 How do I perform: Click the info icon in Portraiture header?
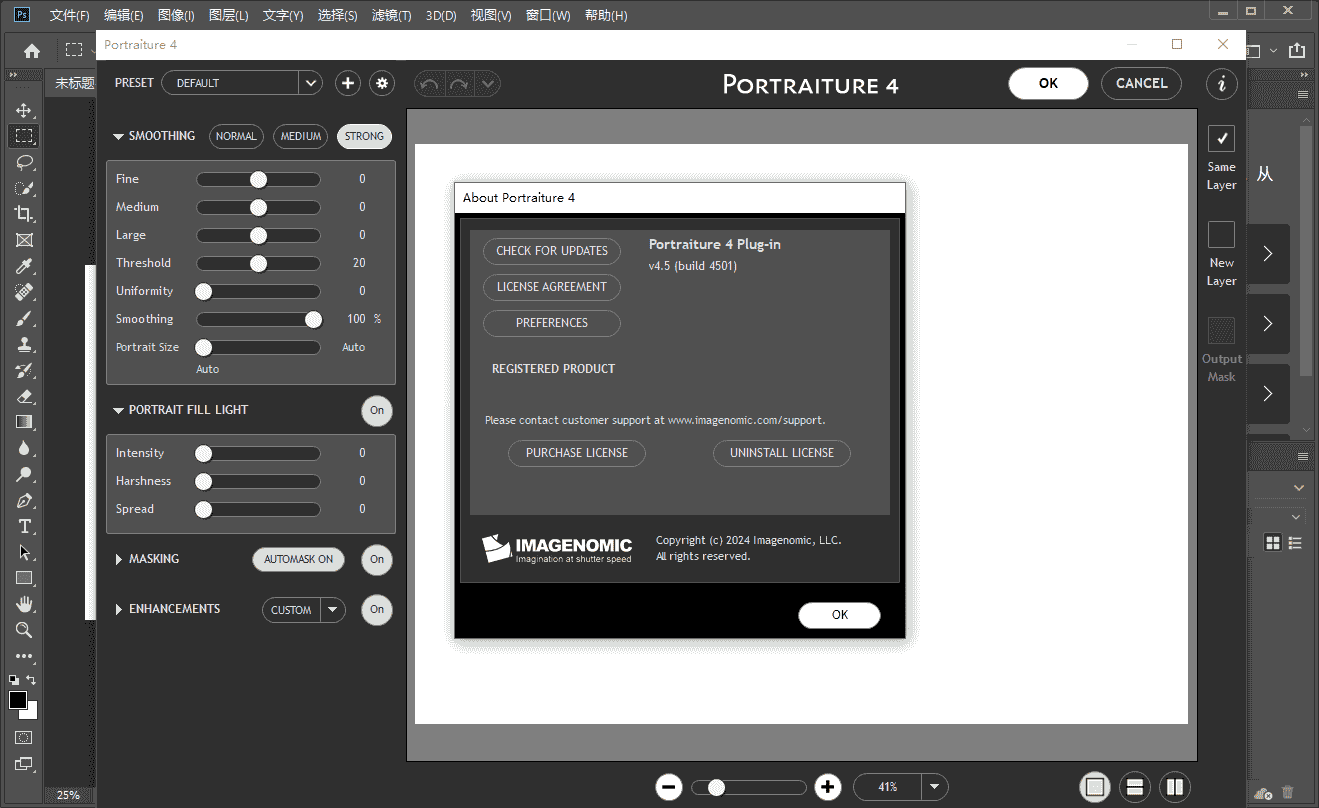tap(1221, 84)
